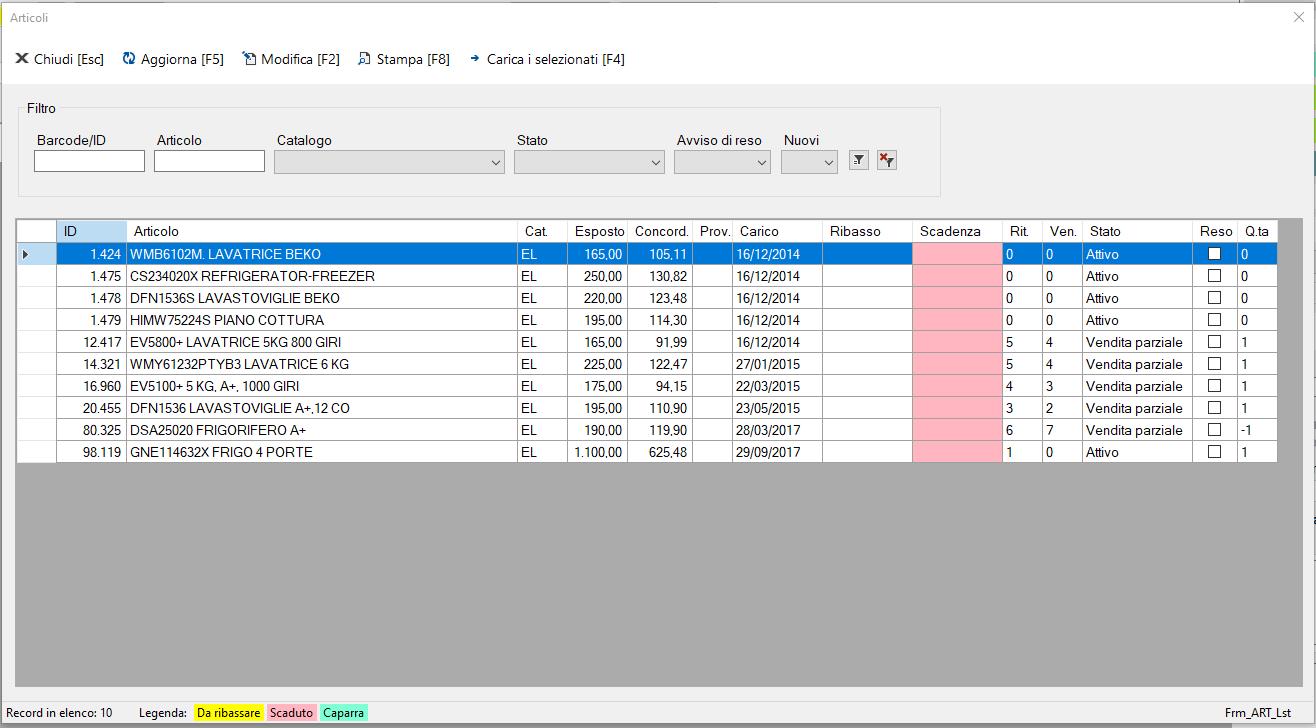Viewport: 1316px width, 728px height.
Task: Click the green Caparra legend swatch
Action: (344, 713)
